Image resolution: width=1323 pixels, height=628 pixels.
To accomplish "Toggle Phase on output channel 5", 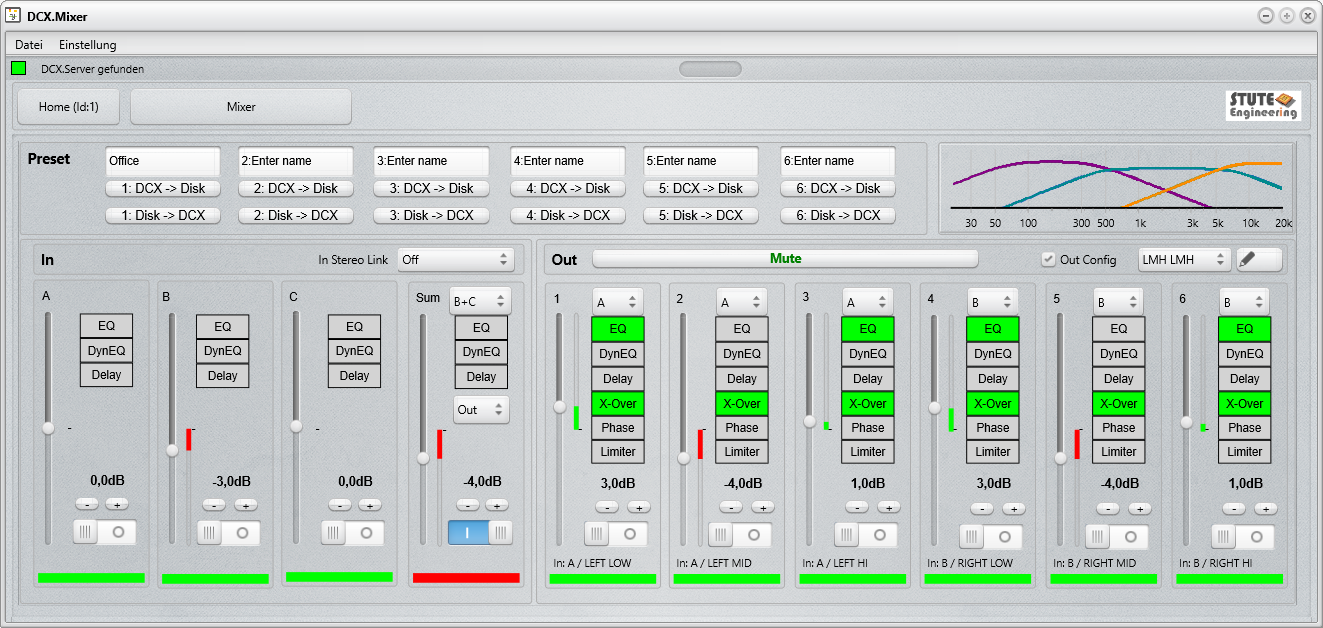I will 1118,427.
